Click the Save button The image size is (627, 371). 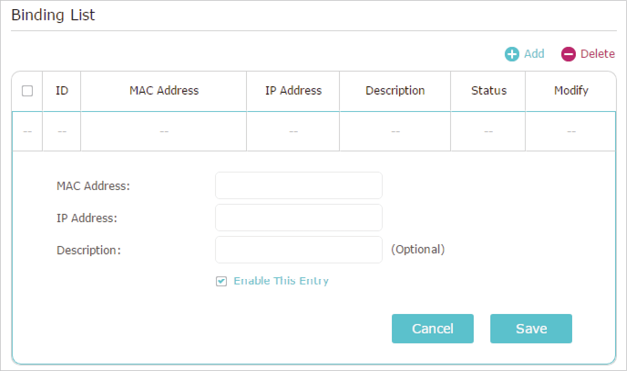pos(531,329)
